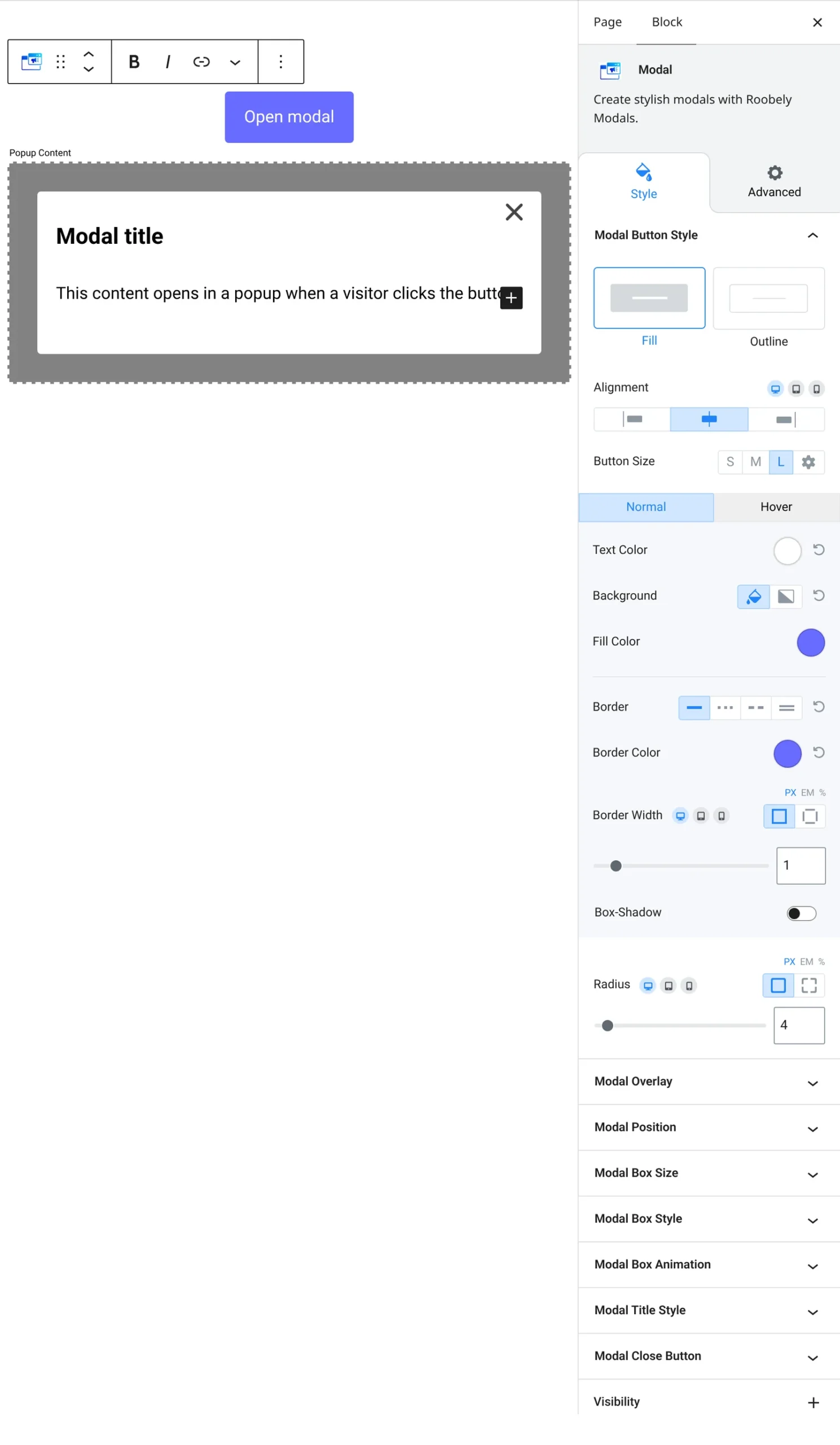Add a block inside popup content
The image size is (840, 1445).
click(511, 297)
